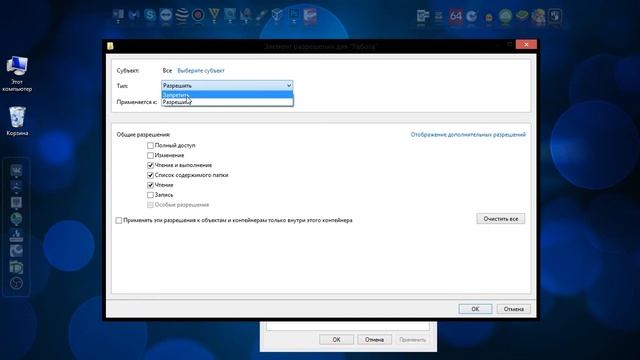The height and width of the screenshot is (360, 640).
Task: Confirm with OK in permission entry dialog
Action: (475, 309)
